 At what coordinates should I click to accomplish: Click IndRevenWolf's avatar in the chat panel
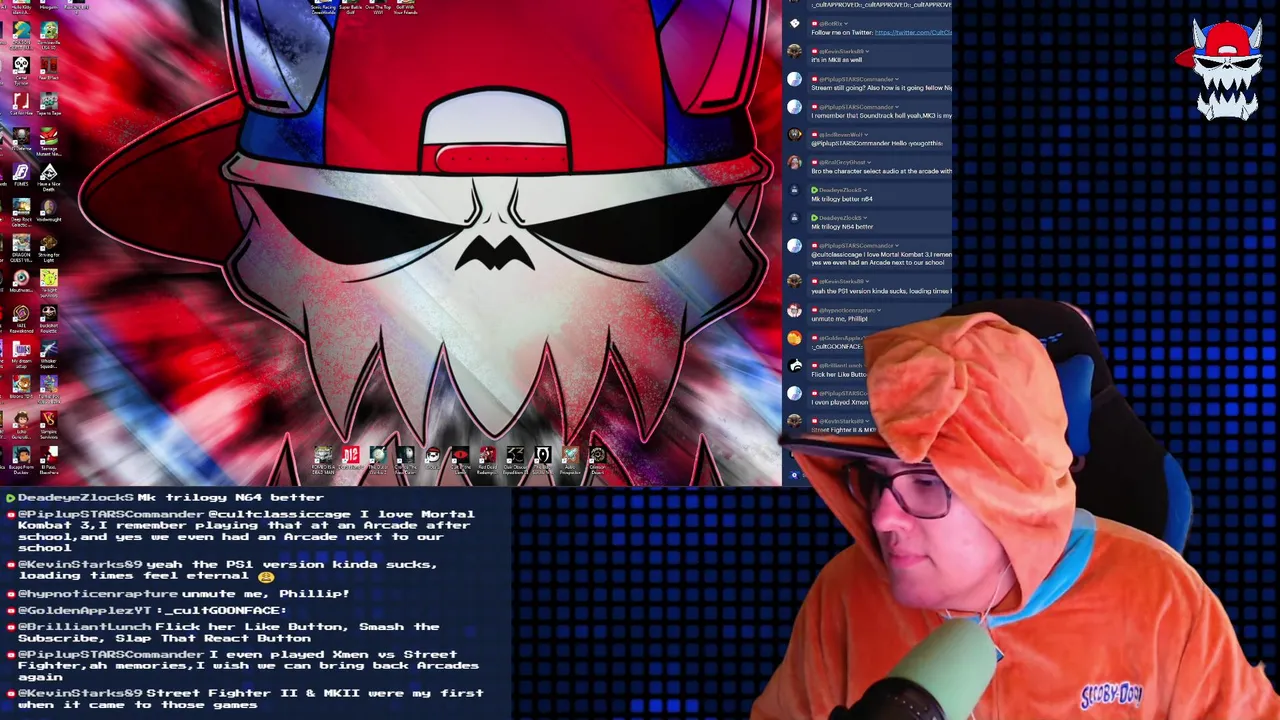pyautogui.click(x=794, y=134)
